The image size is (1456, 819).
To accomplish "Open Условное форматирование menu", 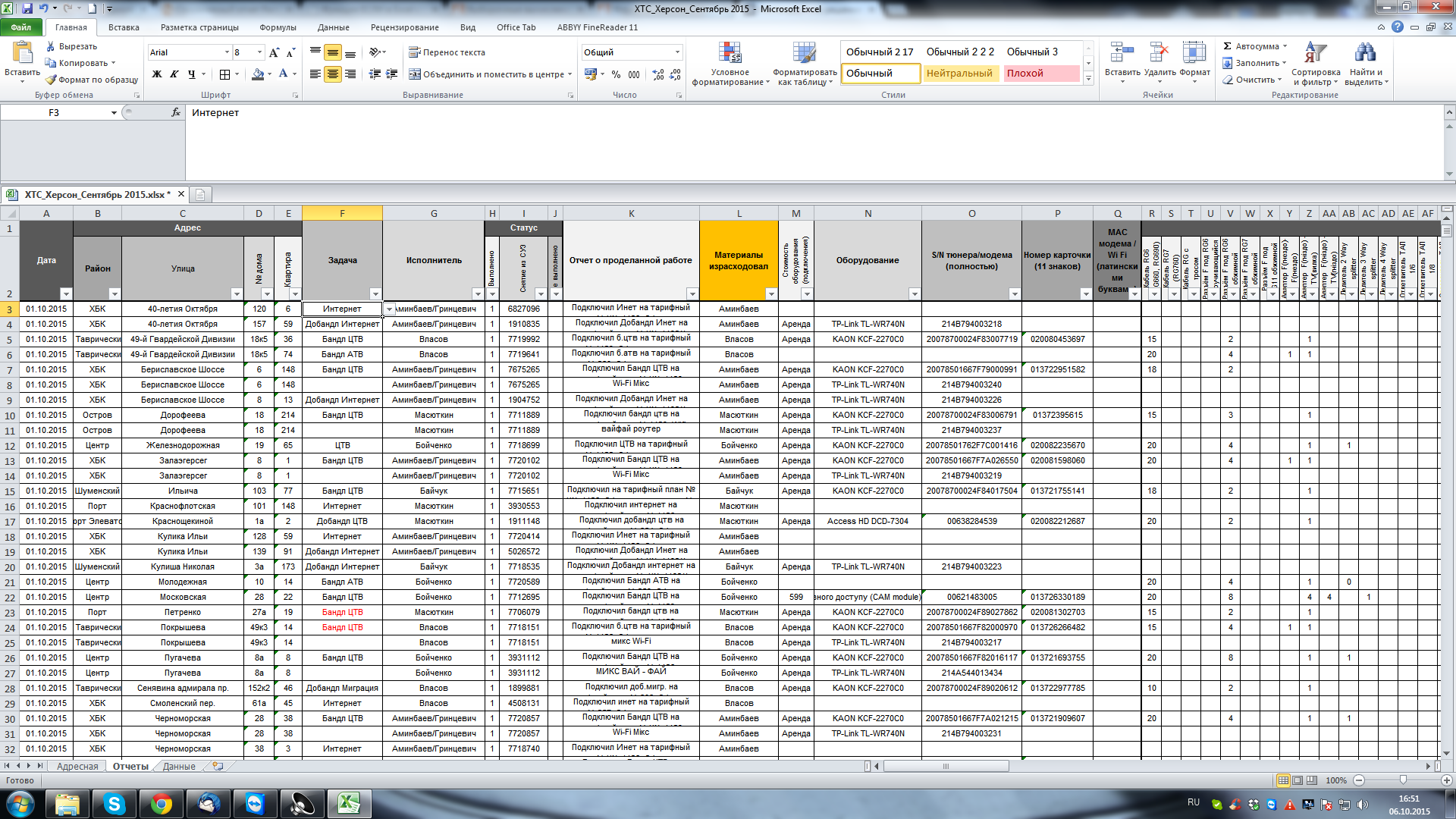I will pos(730,64).
